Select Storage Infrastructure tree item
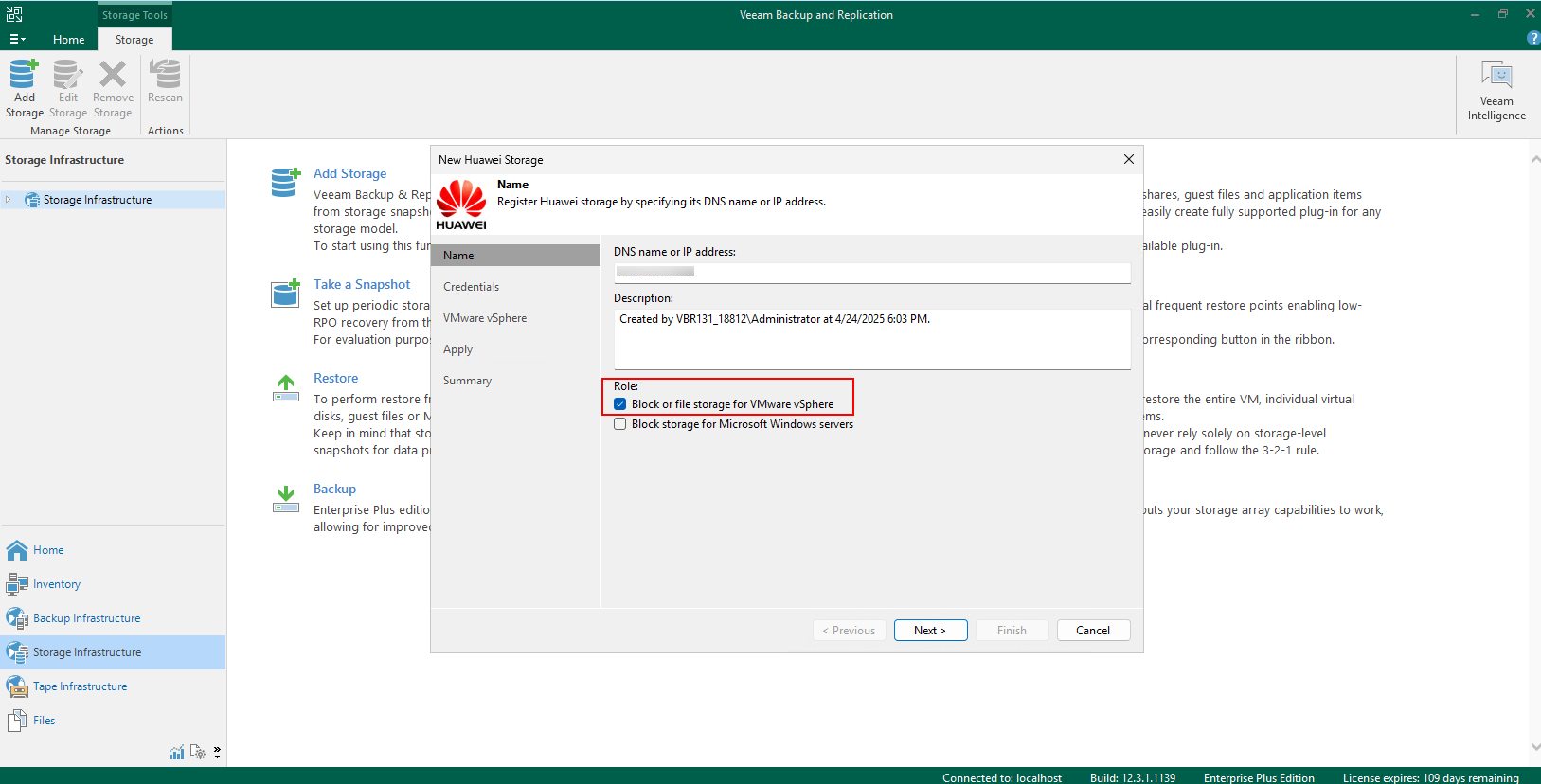 click(x=97, y=200)
